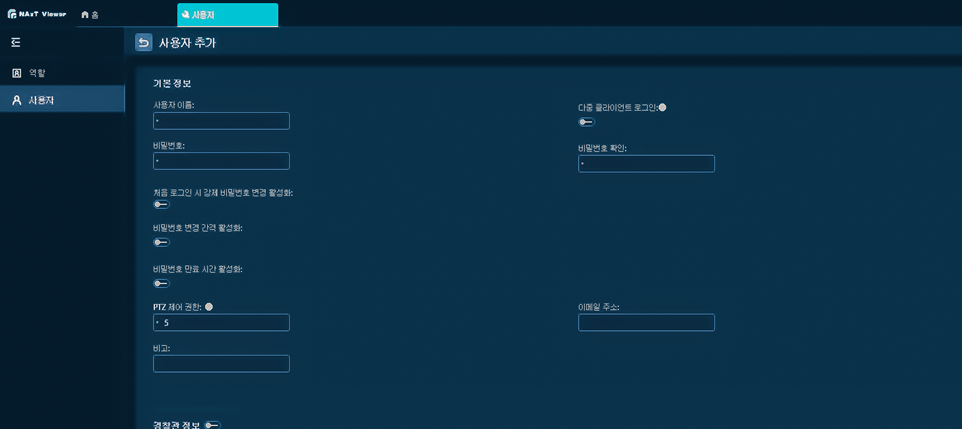Collapse the sidebar with the hamburger icon
Screen dimensions: 962x429
tap(16, 42)
